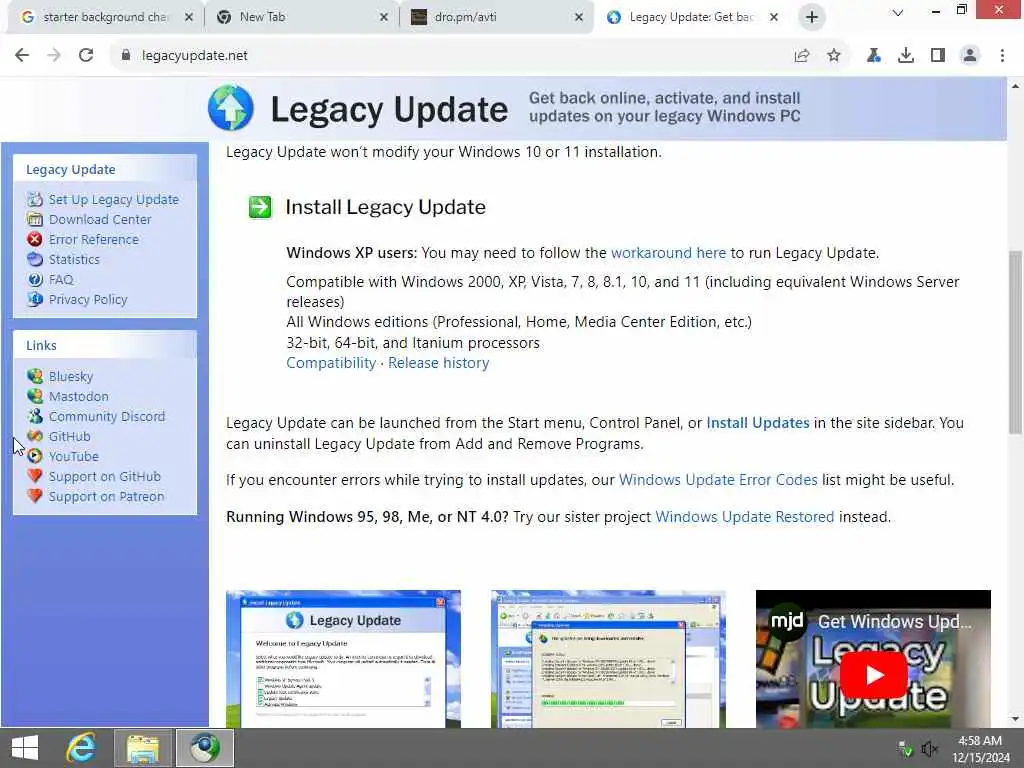Click the Privacy Policy info icon
Viewport: 1024px width, 768px height.
[35, 299]
